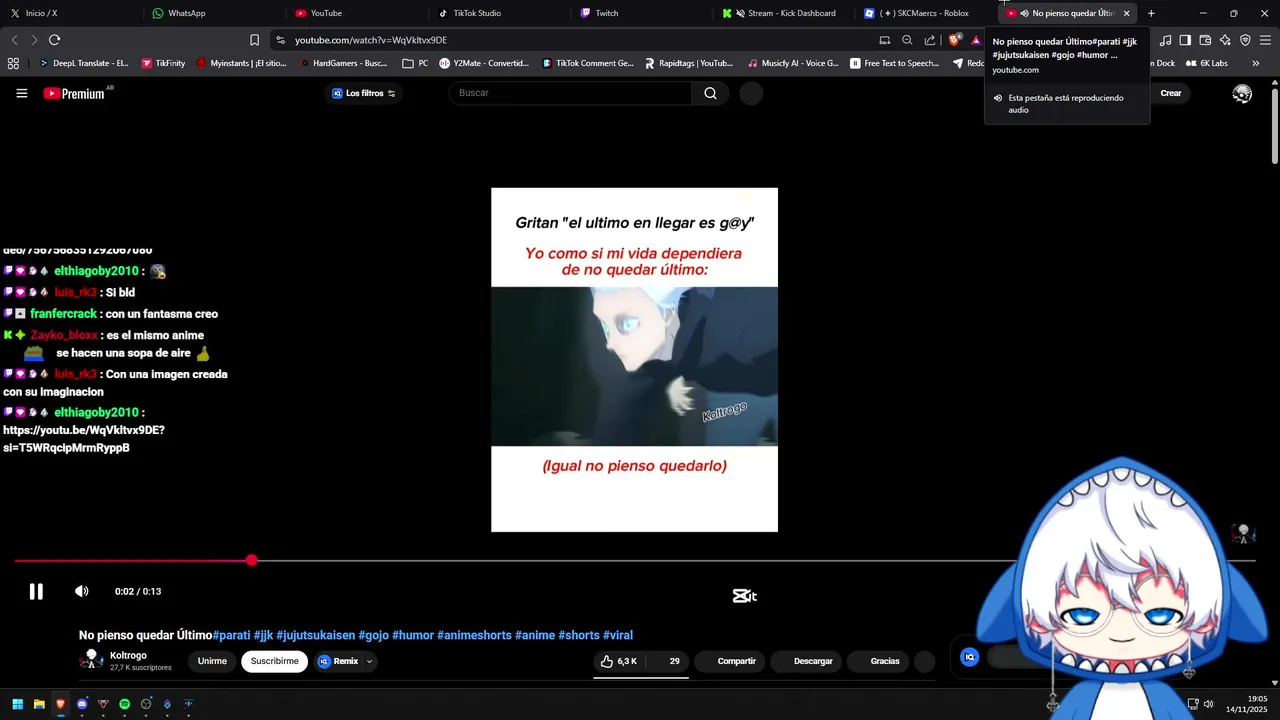The image size is (1280, 720).
Task: Open the YouTube hamburger guide menu
Action: click(22, 93)
